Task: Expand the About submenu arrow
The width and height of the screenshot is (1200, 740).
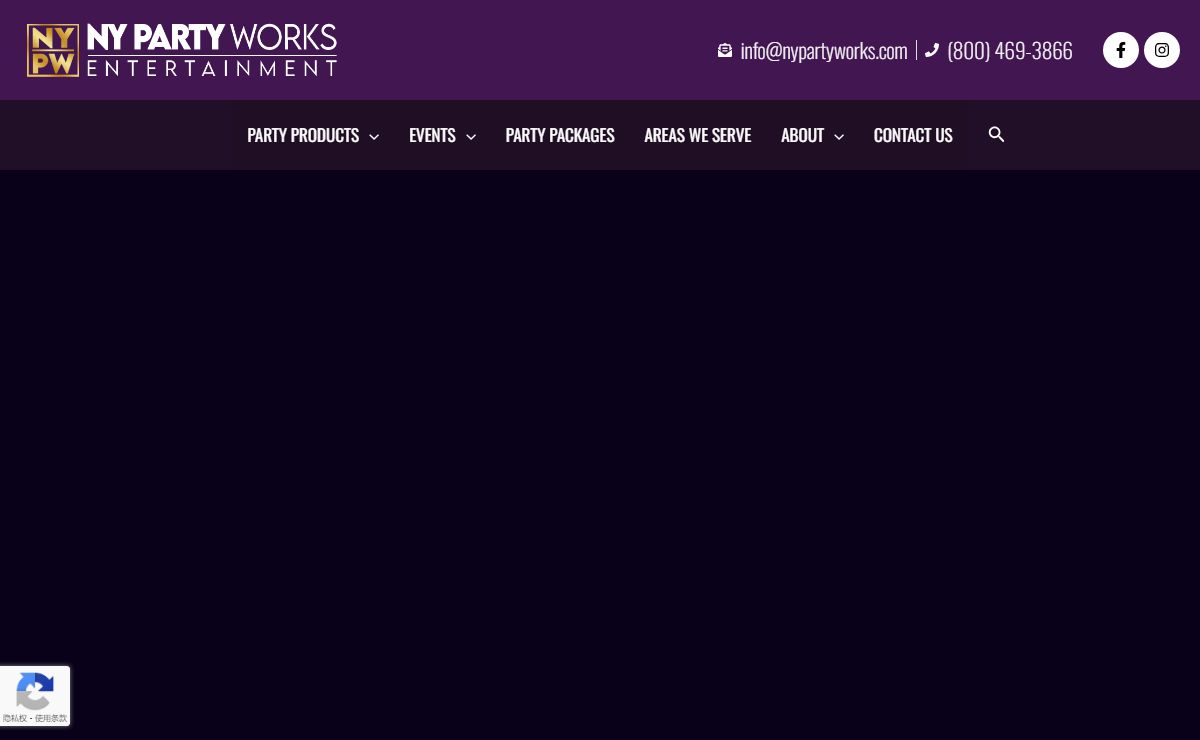Action: (x=838, y=136)
